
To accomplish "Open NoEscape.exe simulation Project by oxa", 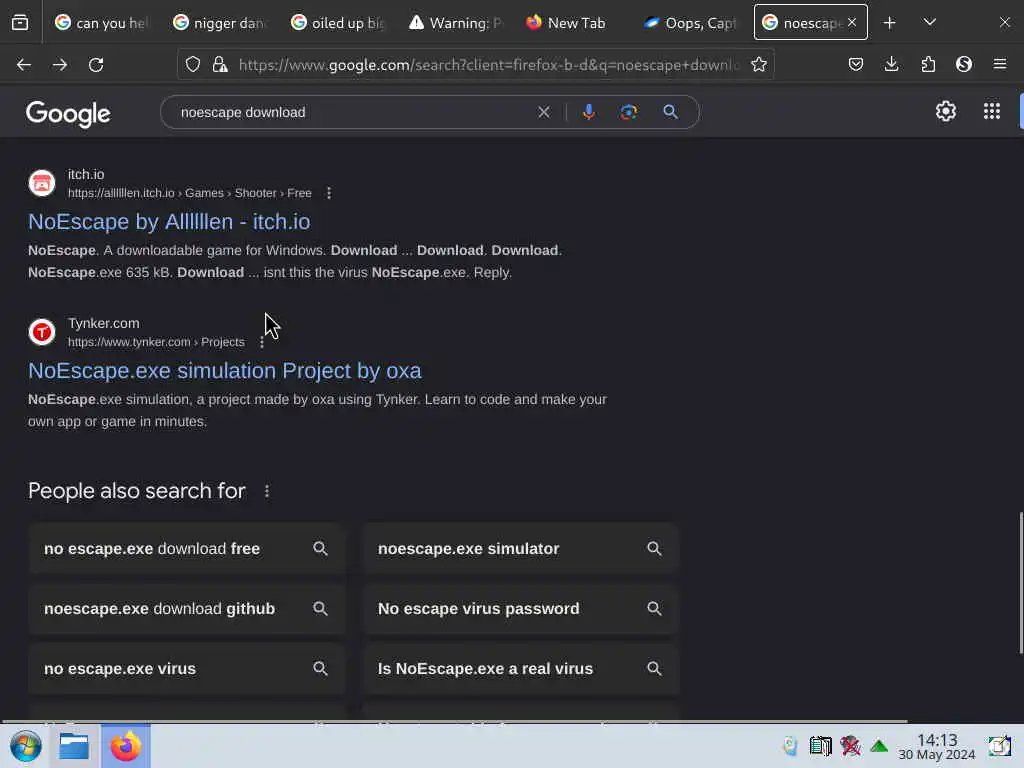I will click(x=225, y=371).
